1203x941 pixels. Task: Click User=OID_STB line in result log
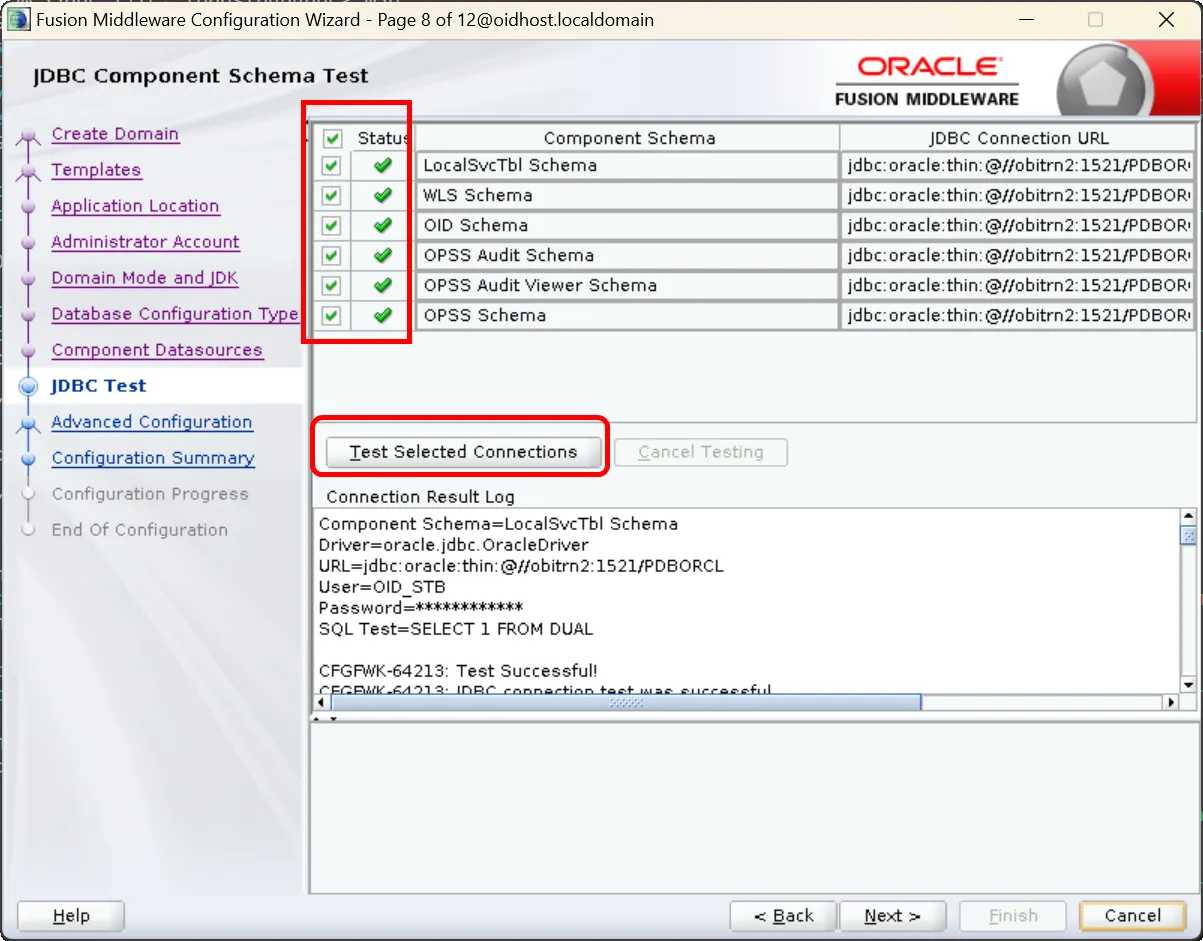pyautogui.click(x=382, y=587)
